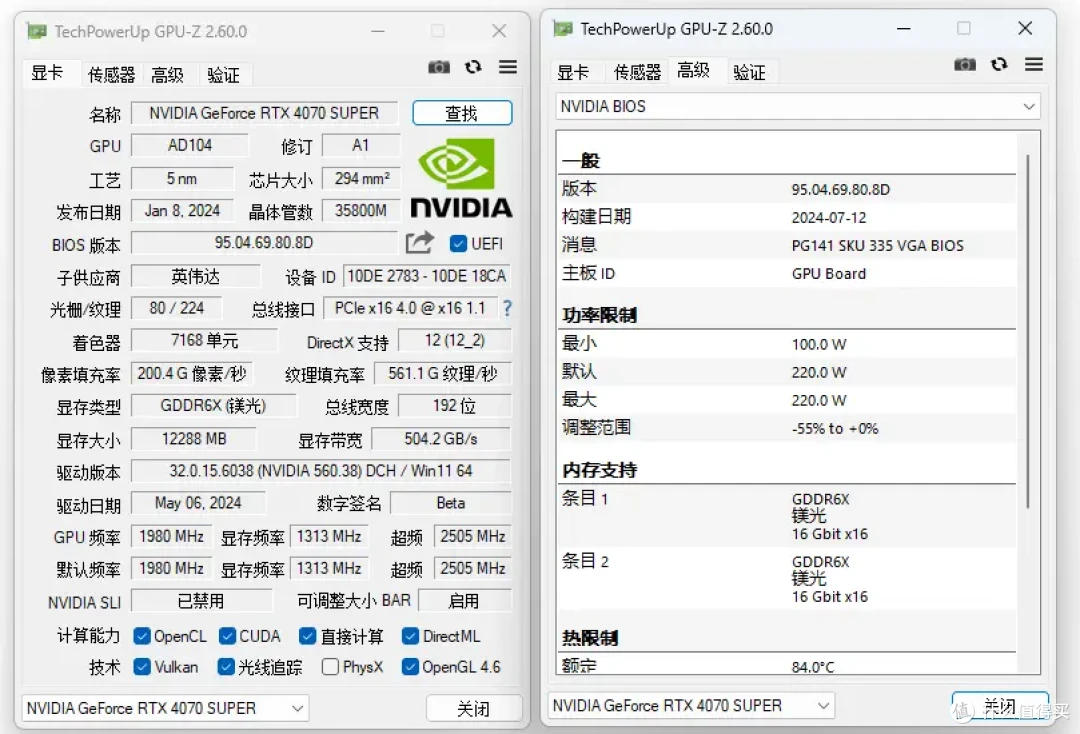Click the BIOS export share icon

click(419, 242)
